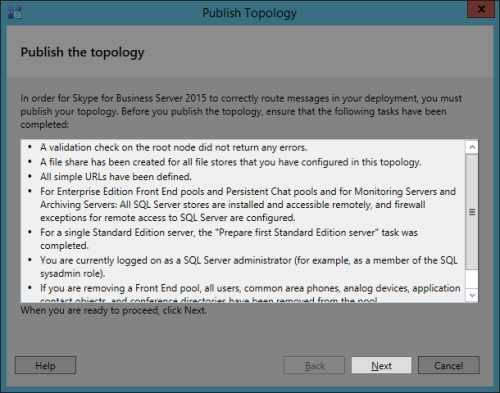
Task: Click the Skype for Business title bar icon
Action: [15, 12]
